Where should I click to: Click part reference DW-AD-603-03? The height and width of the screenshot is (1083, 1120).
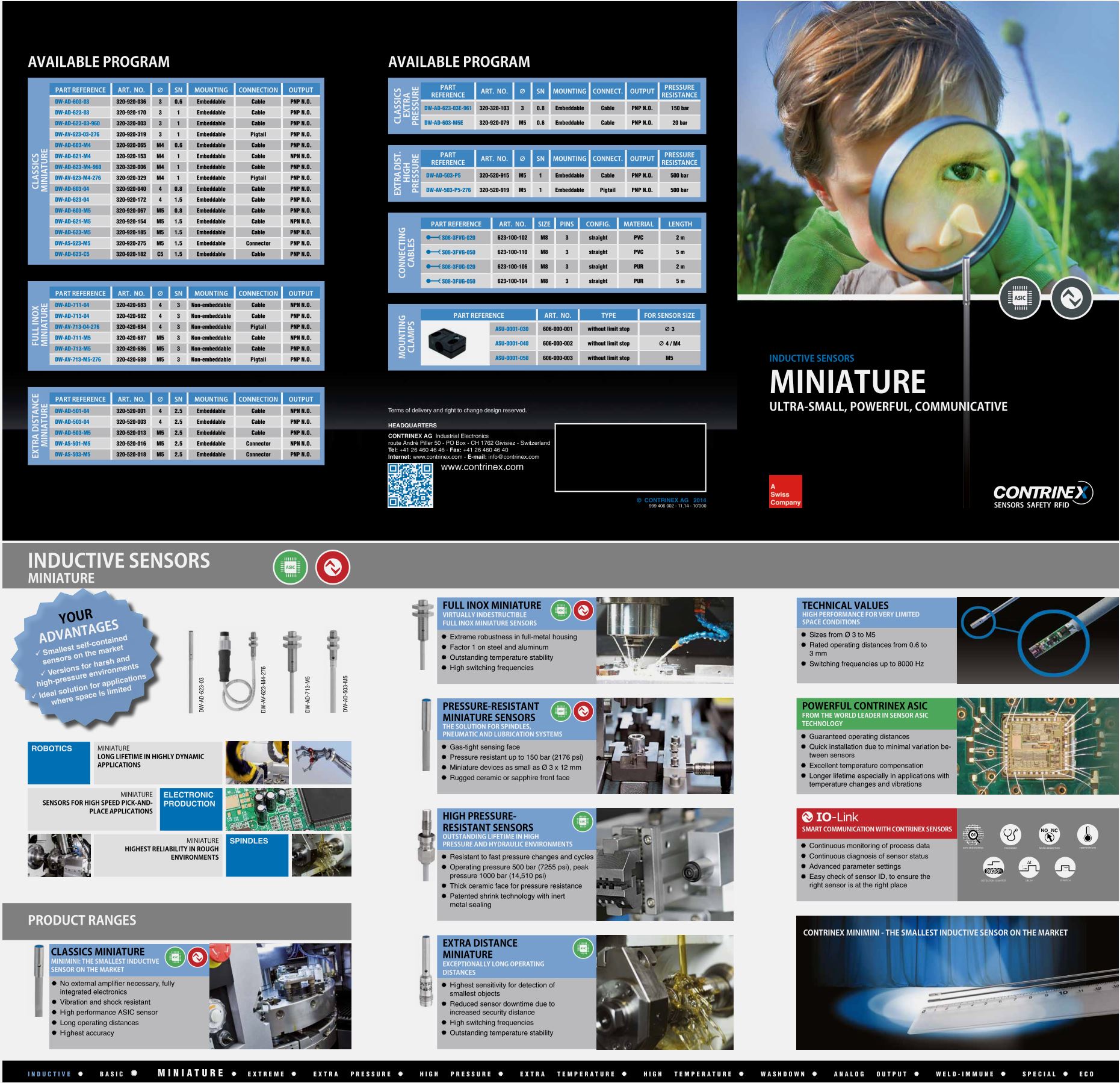click(72, 102)
